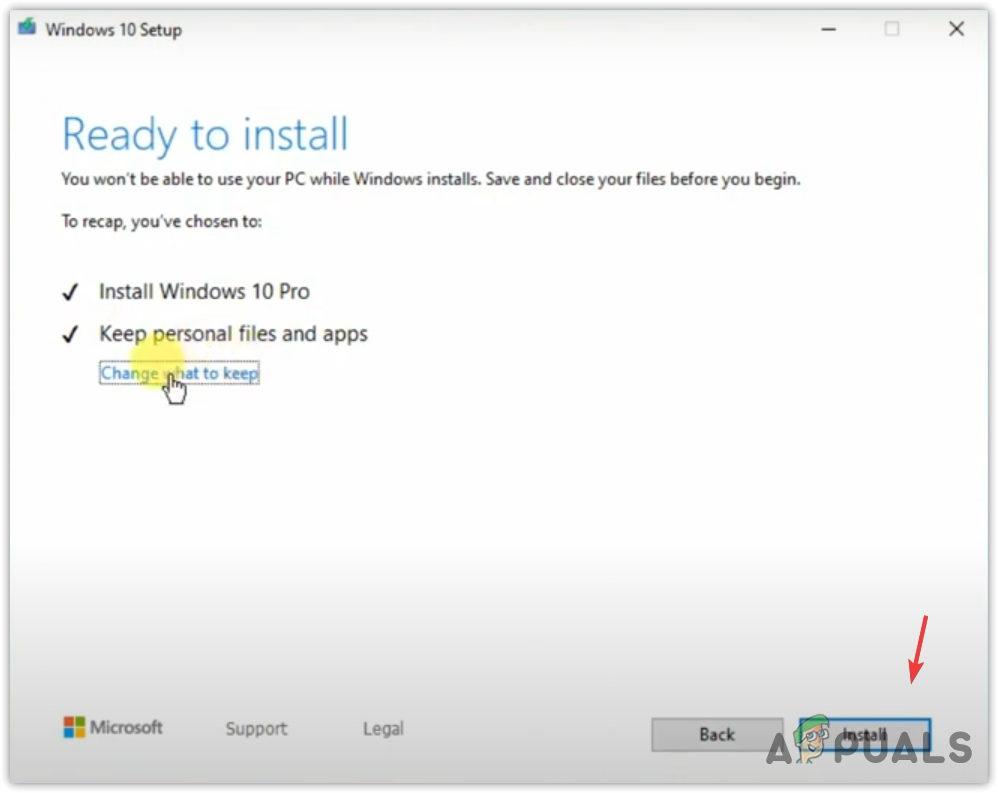
Task: Click the Microsoft logo
Action: [113, 727]
